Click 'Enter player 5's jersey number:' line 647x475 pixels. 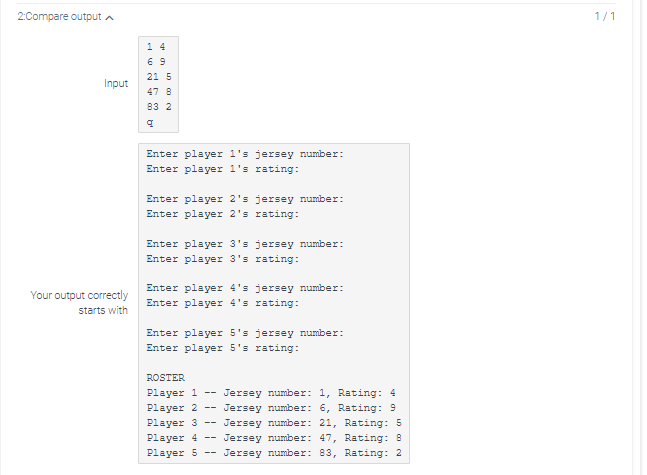(x=245, y=333)
